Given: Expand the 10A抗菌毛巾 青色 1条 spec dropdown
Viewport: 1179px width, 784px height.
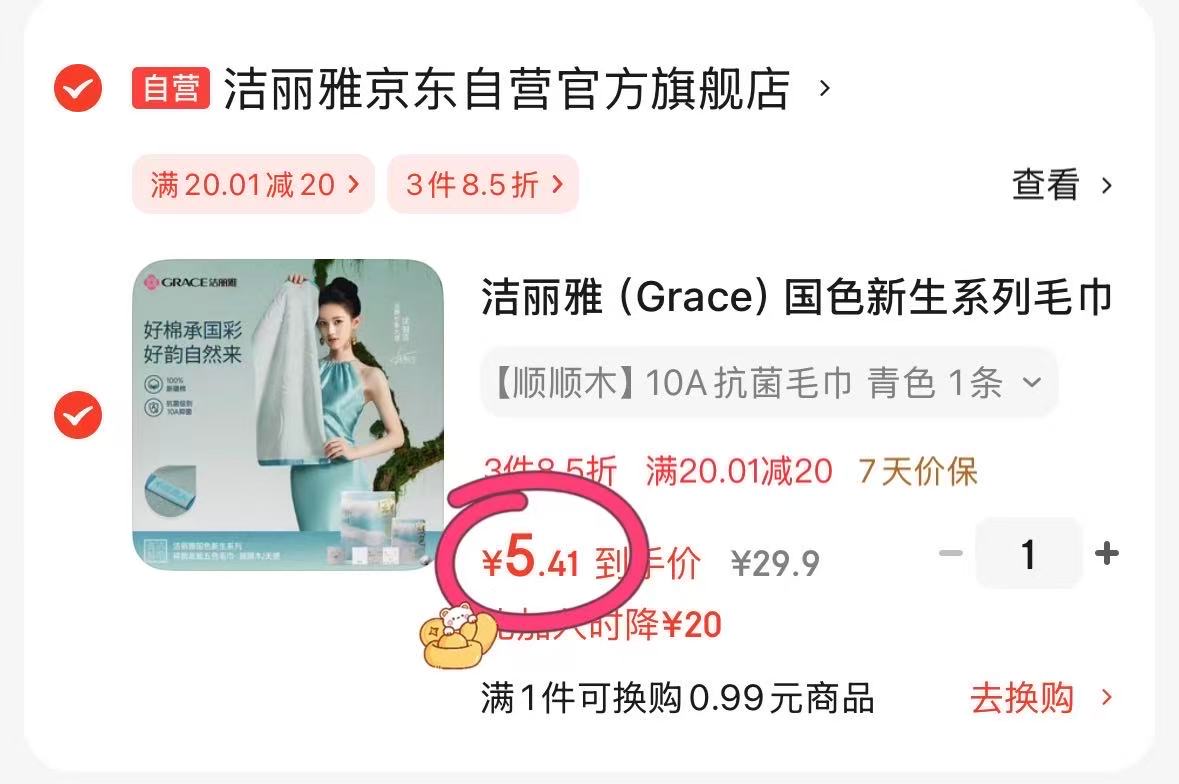Looking at the screenshot, I should 769,383.
